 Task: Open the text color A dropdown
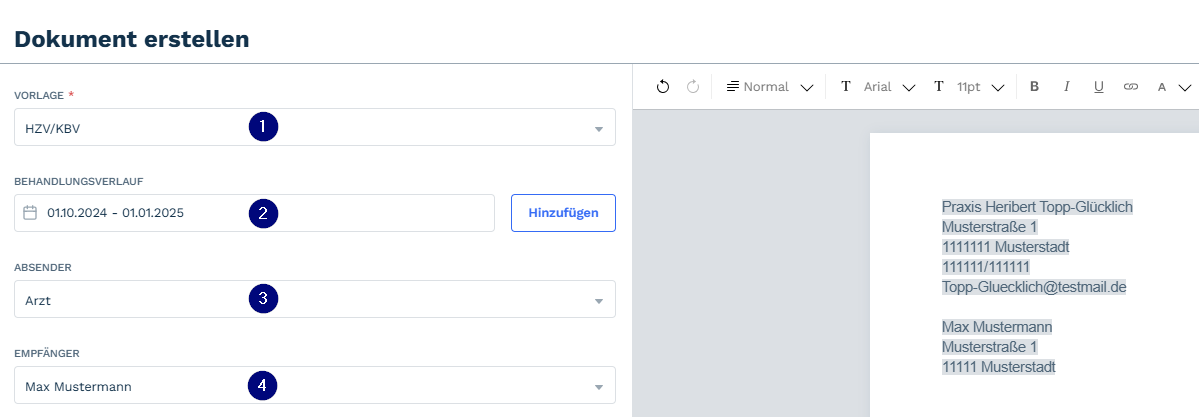point(1174,87)
